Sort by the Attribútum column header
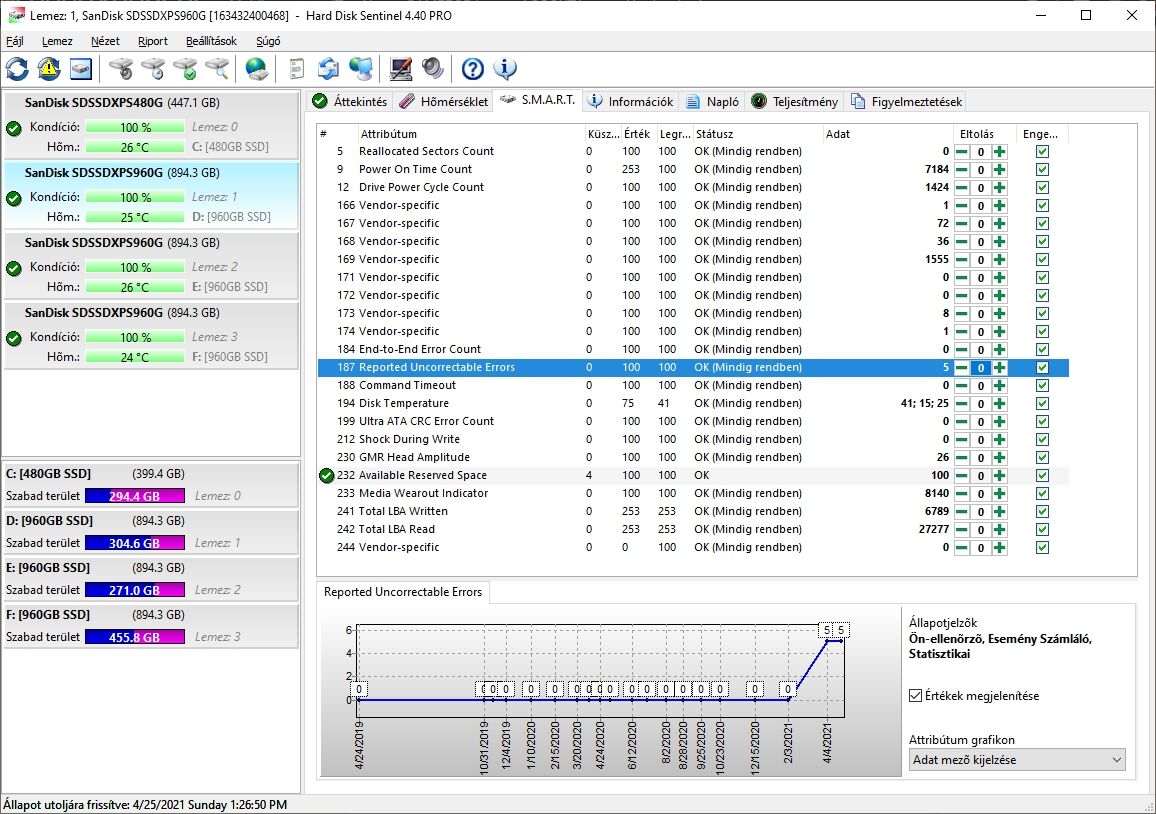 pyautogui.click(x=470, y=134)
